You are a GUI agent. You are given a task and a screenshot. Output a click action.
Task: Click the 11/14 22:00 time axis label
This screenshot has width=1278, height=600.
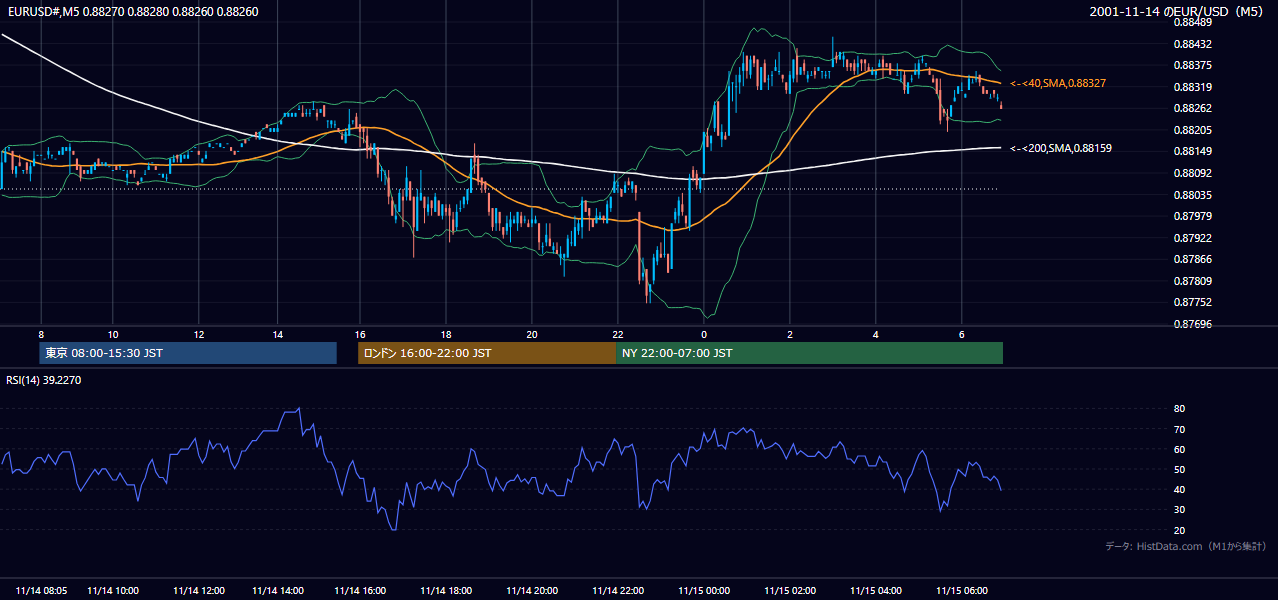click(x=618, y=590)
